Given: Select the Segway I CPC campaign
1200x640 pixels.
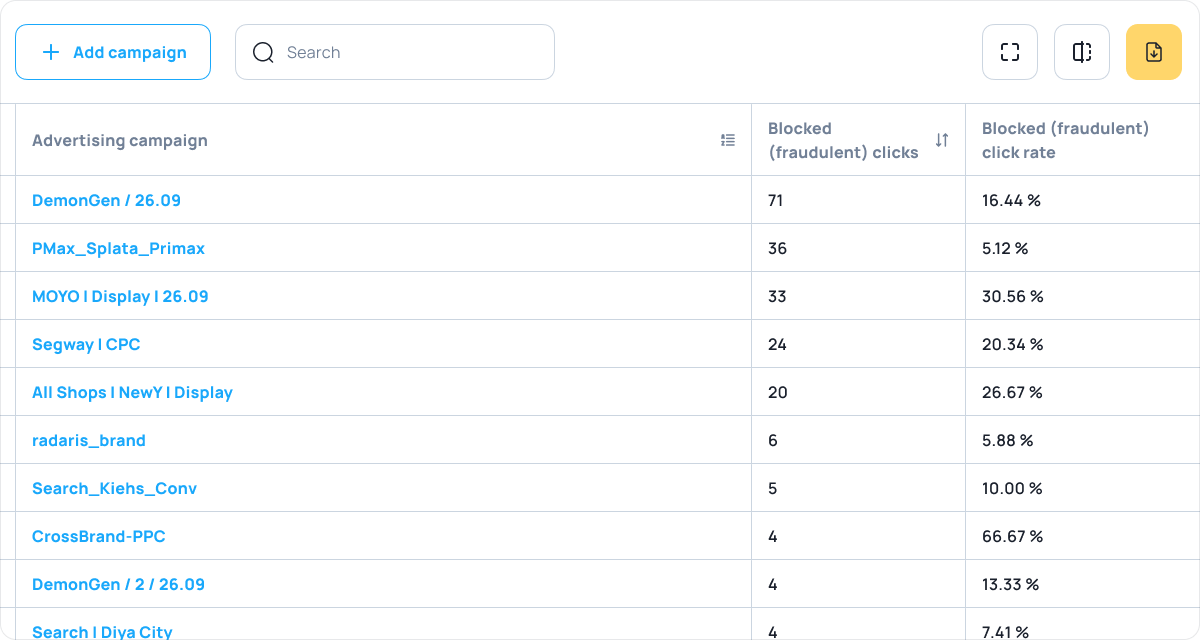Looking at the screenshot, I should (x=86, y=344).
